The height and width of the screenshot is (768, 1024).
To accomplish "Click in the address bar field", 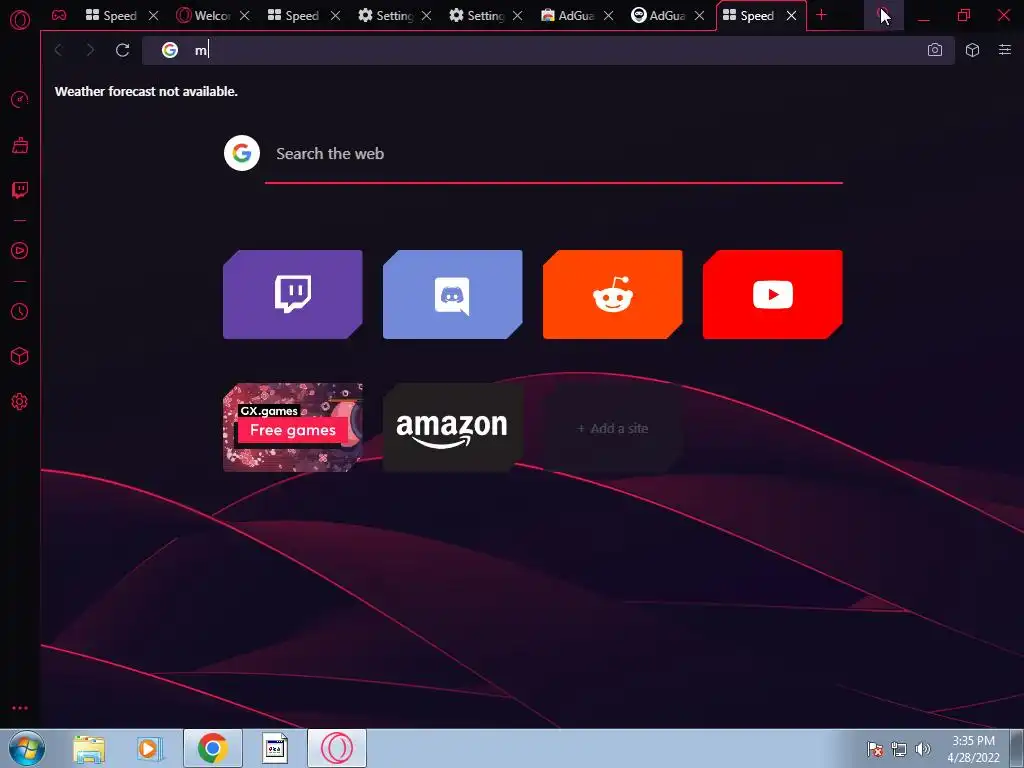I will pyautogui.click(x=549, y=50).
